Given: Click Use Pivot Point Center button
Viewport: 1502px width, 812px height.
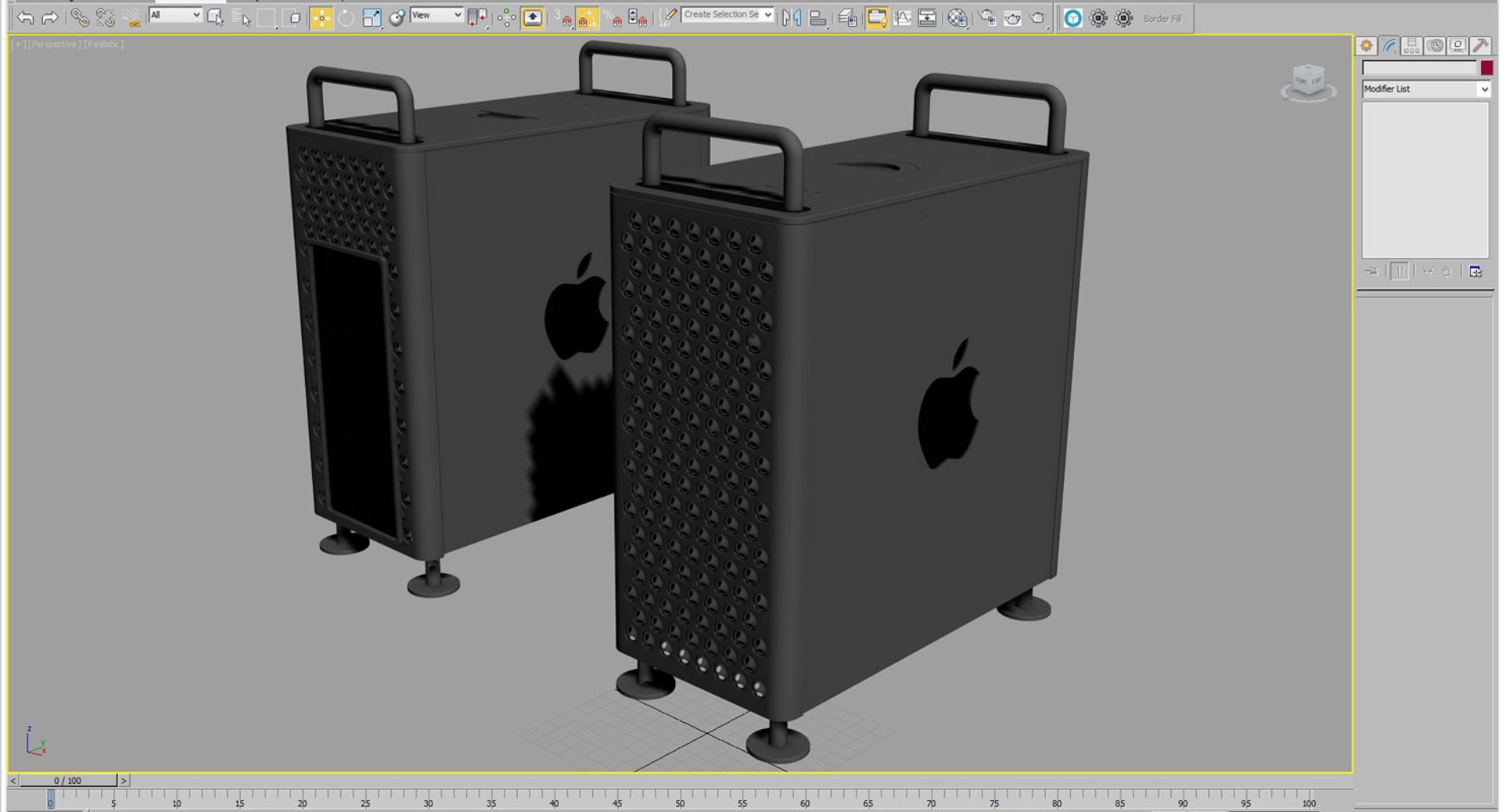Looking at the screenshot, I should 477,17.
